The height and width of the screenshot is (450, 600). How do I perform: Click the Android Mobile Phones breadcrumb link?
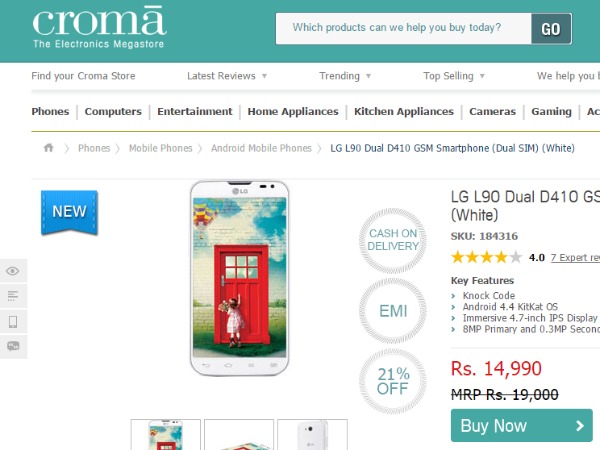pos(261,148)
